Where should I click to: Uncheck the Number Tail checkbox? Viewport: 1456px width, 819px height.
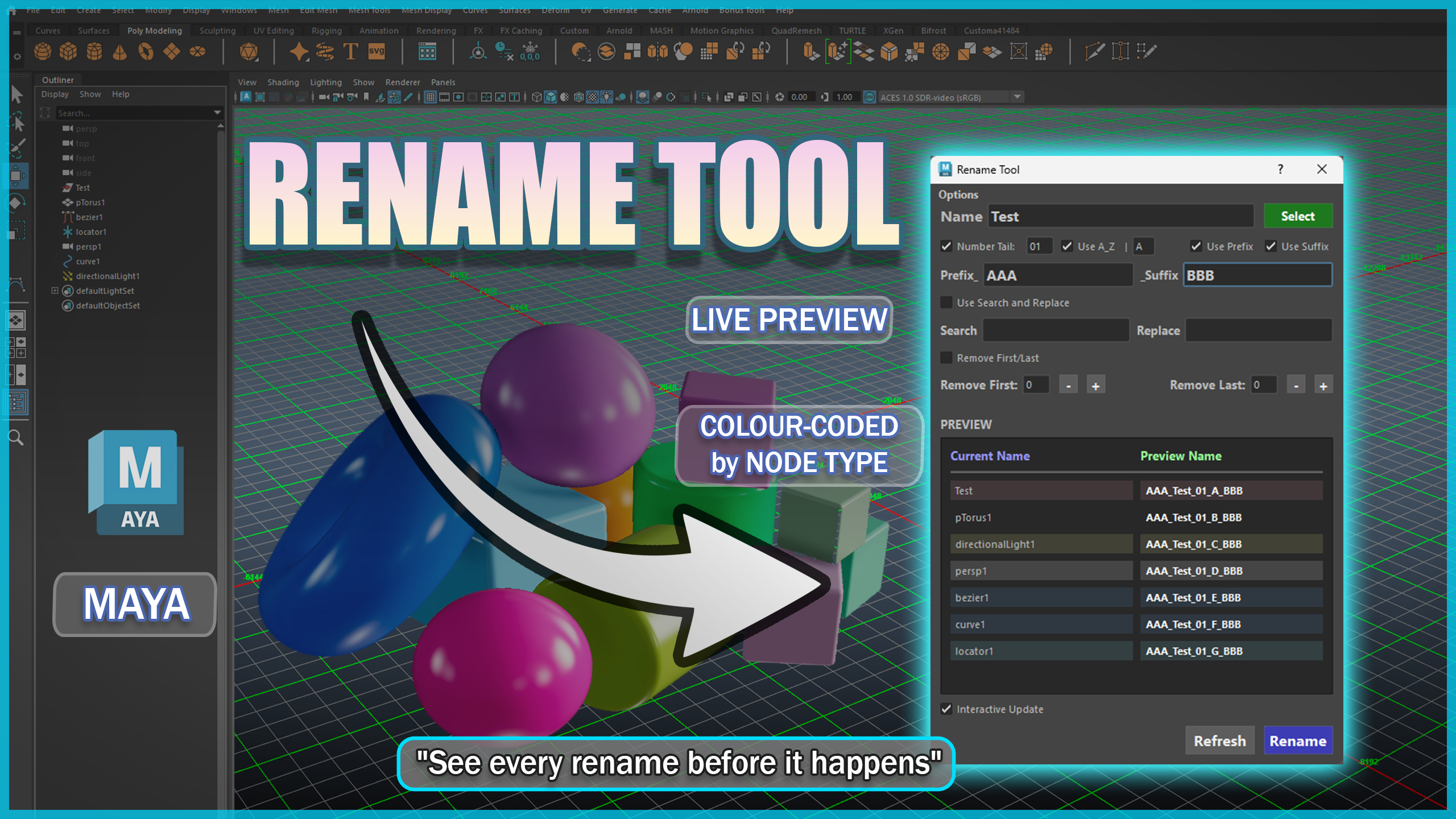point(946,246)
